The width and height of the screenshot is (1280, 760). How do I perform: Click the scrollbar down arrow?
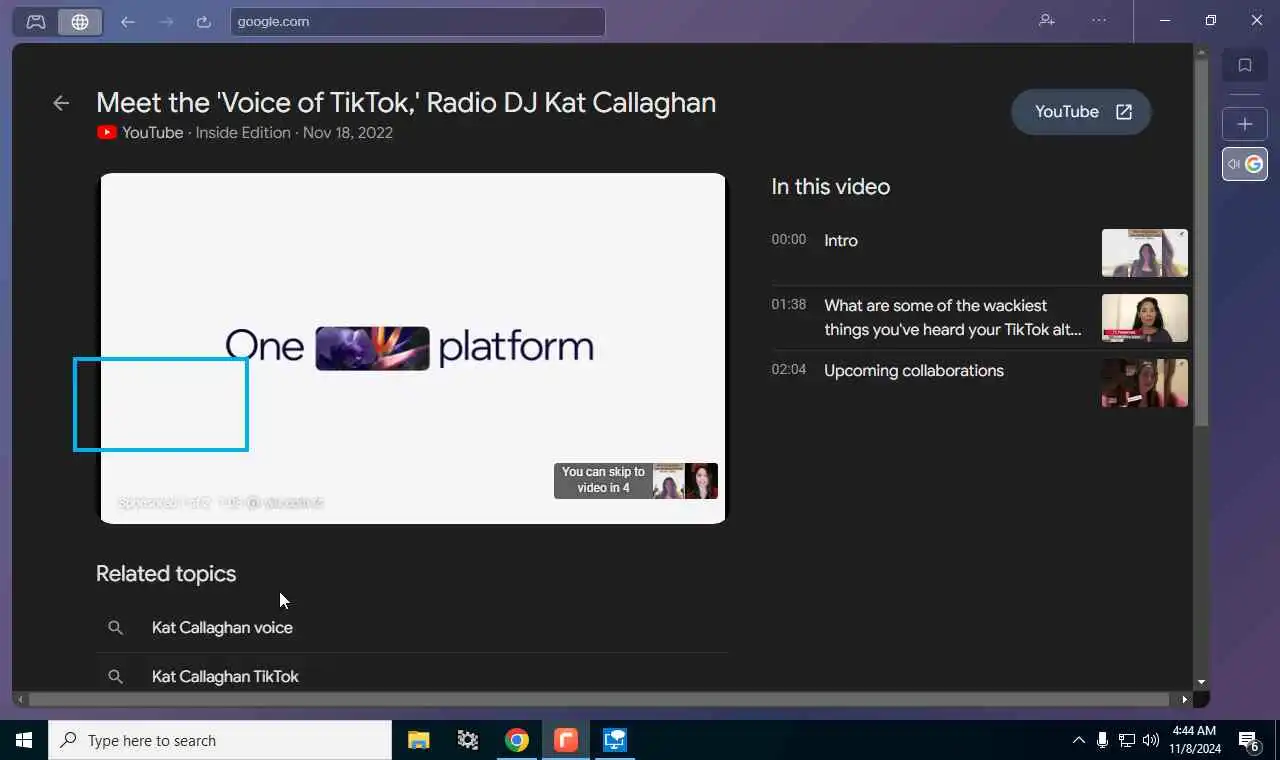1201,683
